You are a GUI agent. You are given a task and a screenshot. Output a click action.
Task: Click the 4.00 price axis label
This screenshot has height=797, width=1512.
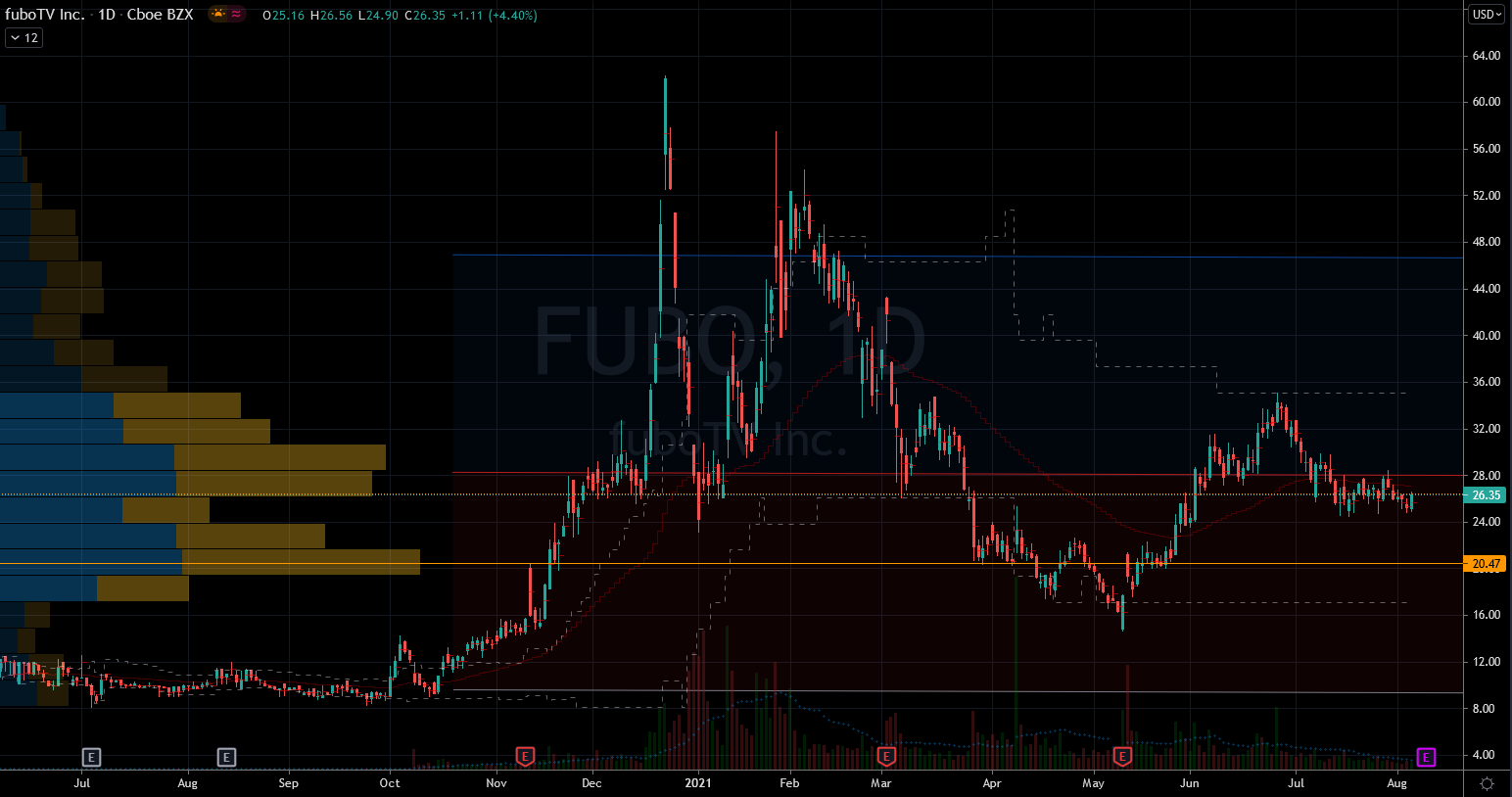click(1486, 755)
